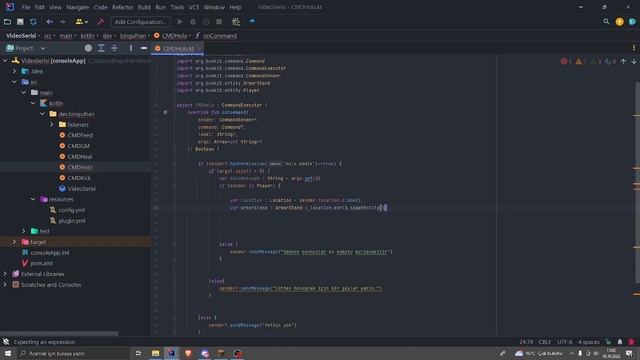The width and height of the screenshot is (640, 360).
Task: Click the Debug bug icon
Action: pyautogui.click(x=193, y=22)
